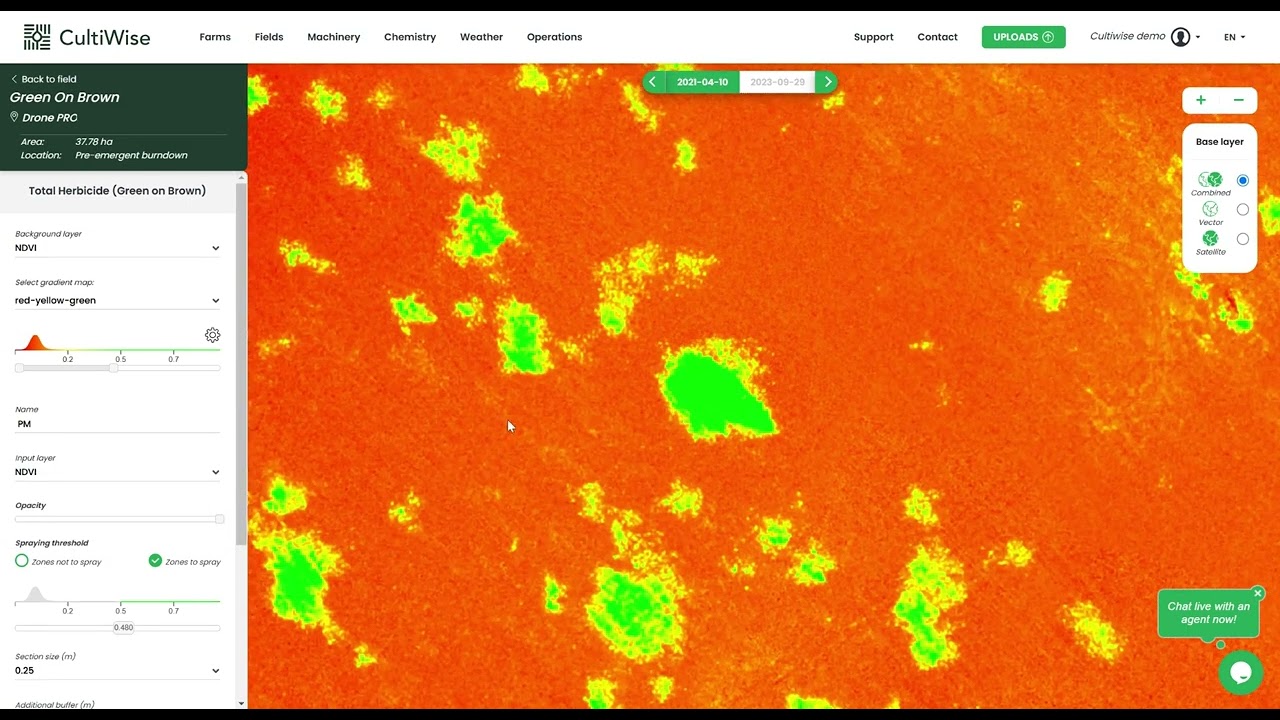Image resolution: width=1280 pixels, height=720 pixels.
Task: Go Back to field
Action: pos(44,79)
